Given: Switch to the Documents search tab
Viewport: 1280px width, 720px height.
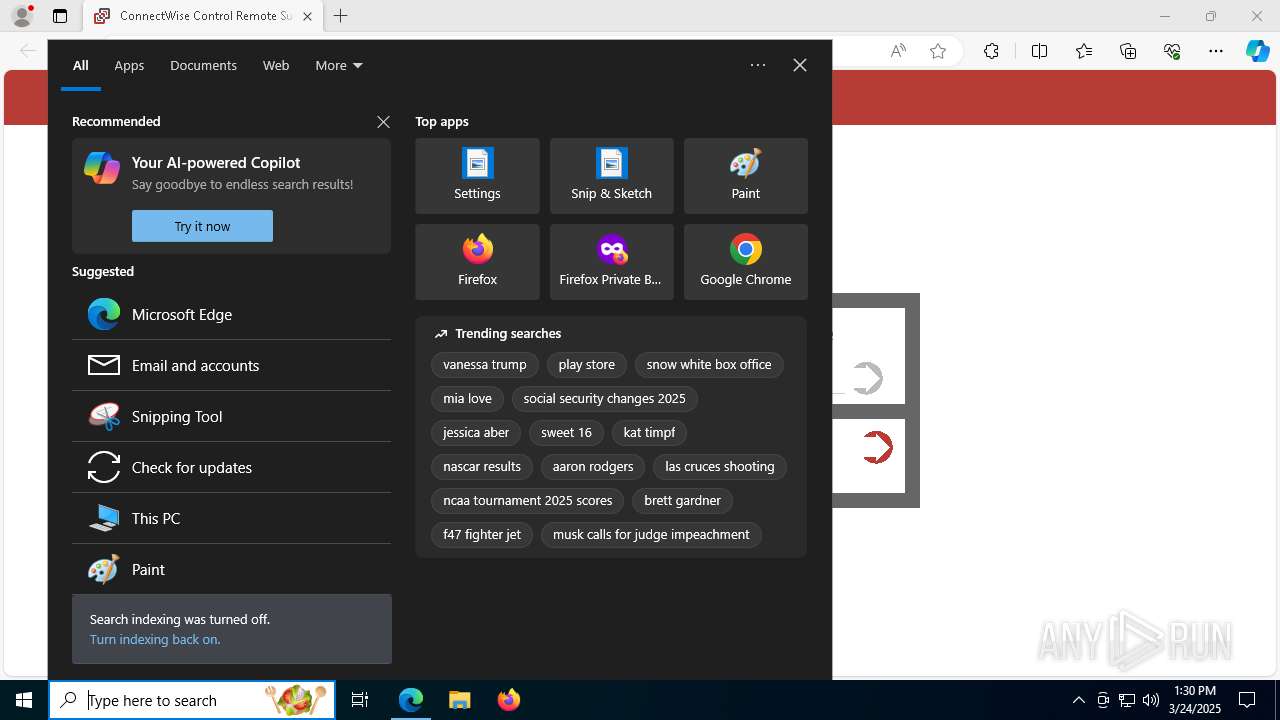Looking at the screenshot, I should click(203, 66).
